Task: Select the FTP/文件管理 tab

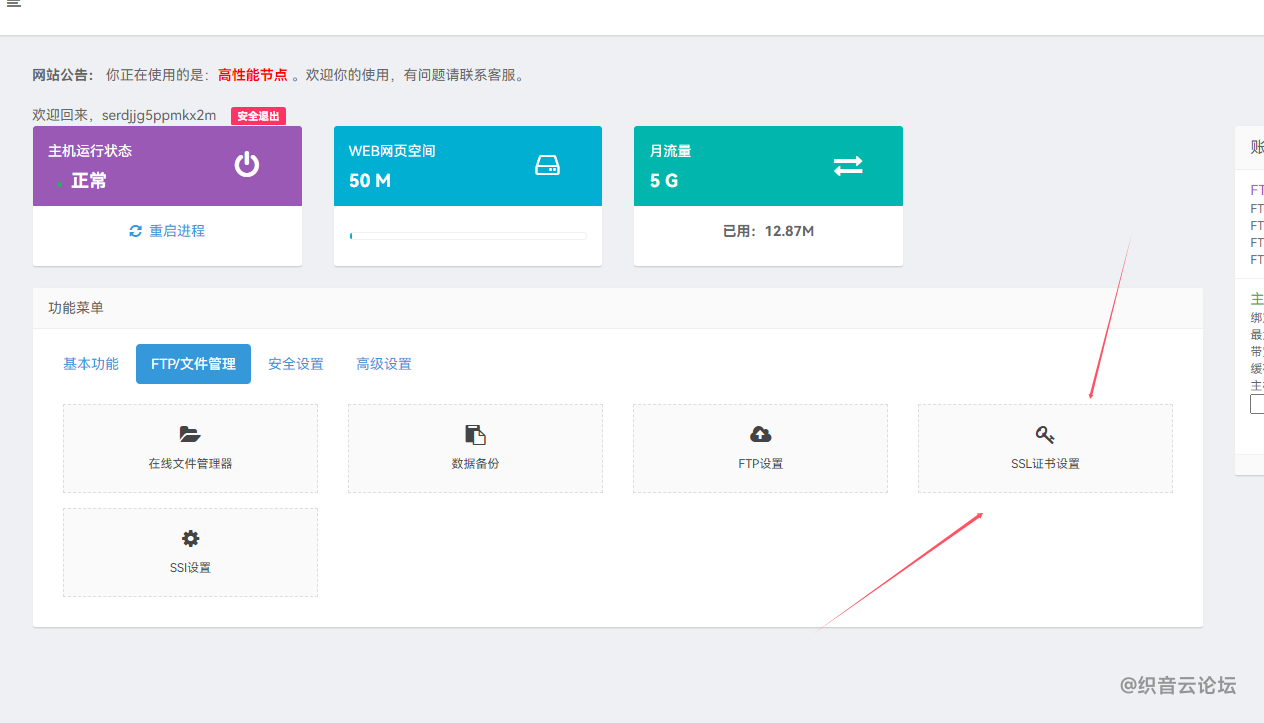Action: click(193, 364)
